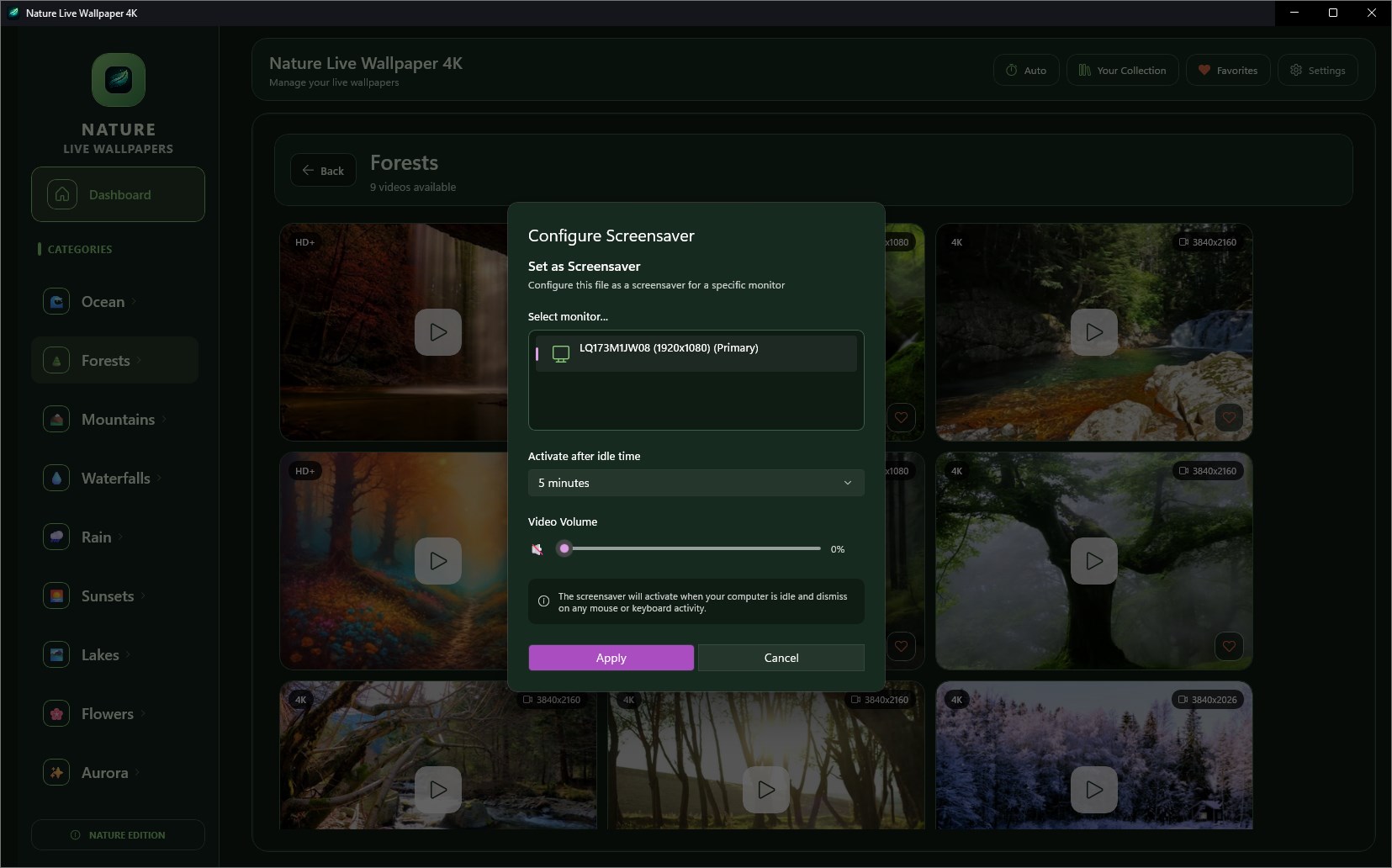Click the heart icon in the Favorites button

pyautogui.click(x=1204, y=71)
